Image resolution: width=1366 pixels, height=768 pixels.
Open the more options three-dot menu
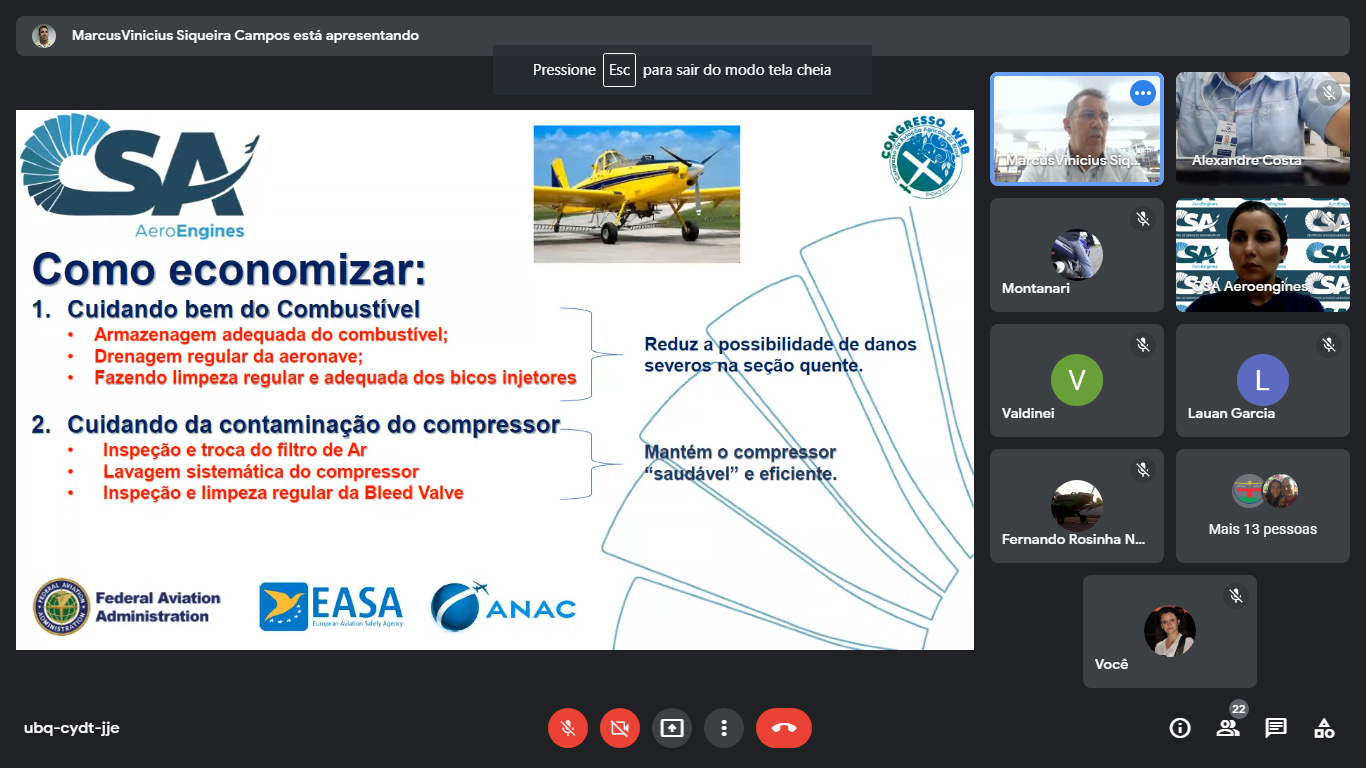pyautogui.click(x=724, y=728)
